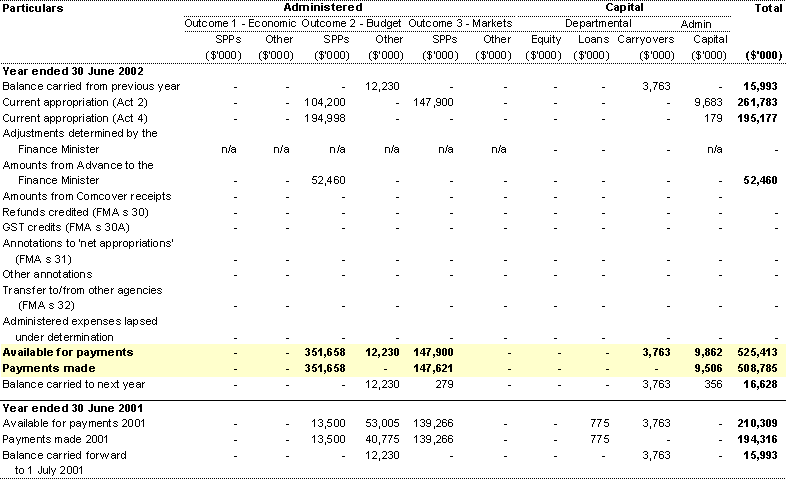Click the Capital group heading
The height and width of the screenshot is (479, 786).
(625, 8)
